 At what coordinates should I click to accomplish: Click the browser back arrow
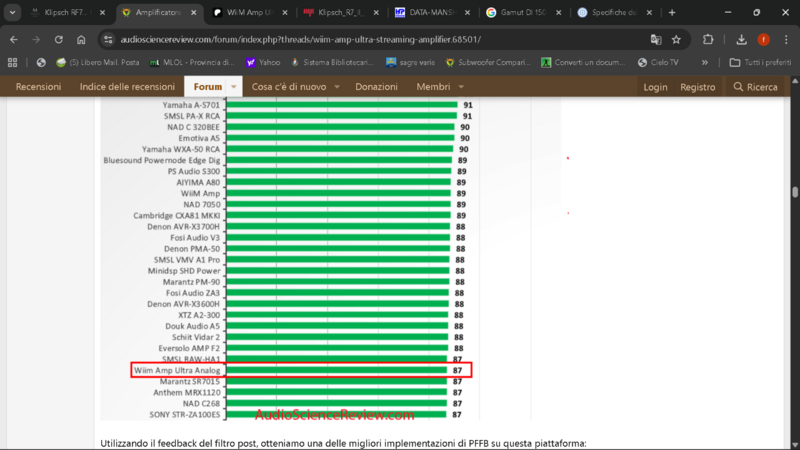14,39
